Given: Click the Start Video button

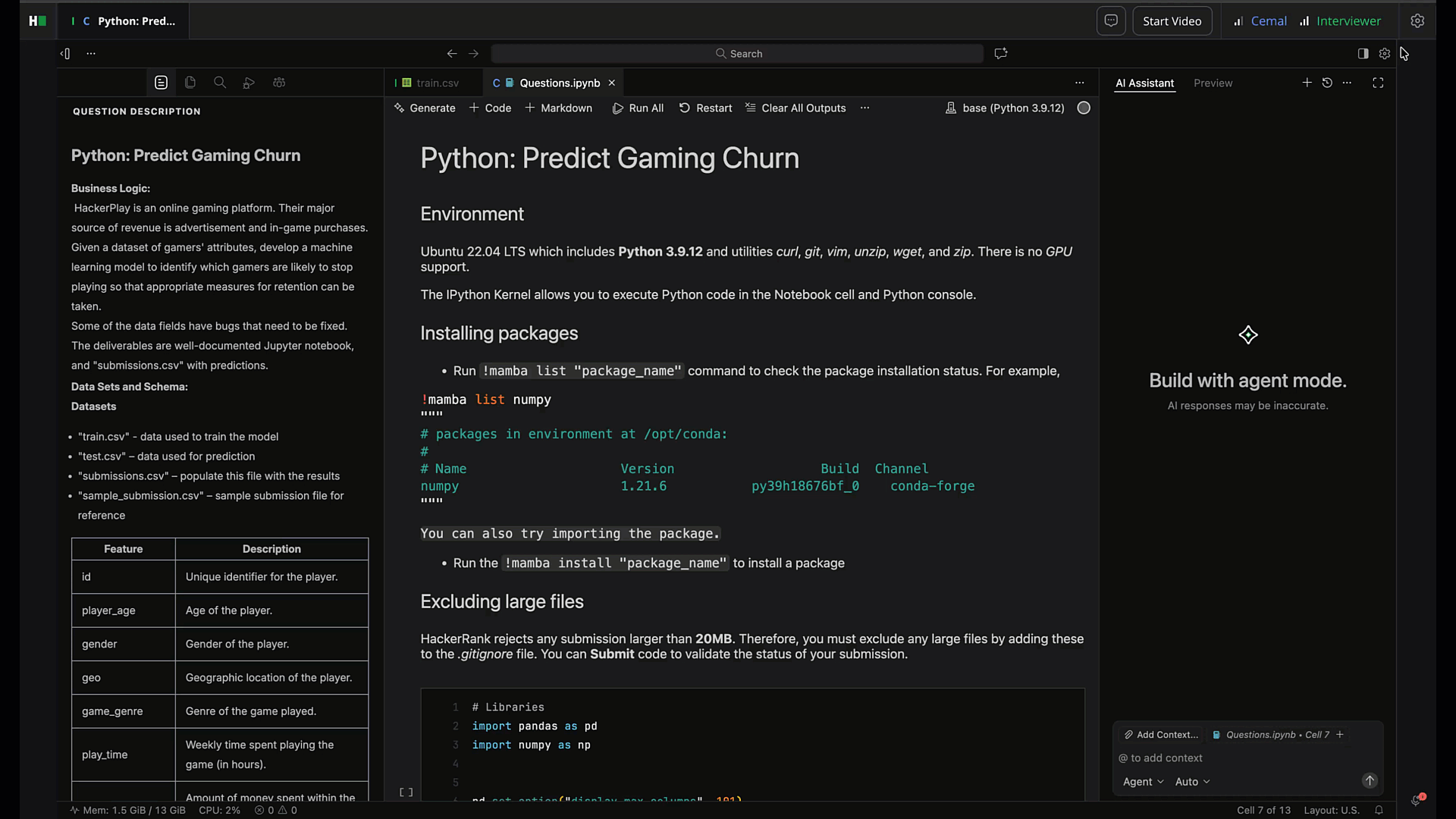Looking at the screenshot, I should (1171, 20).
